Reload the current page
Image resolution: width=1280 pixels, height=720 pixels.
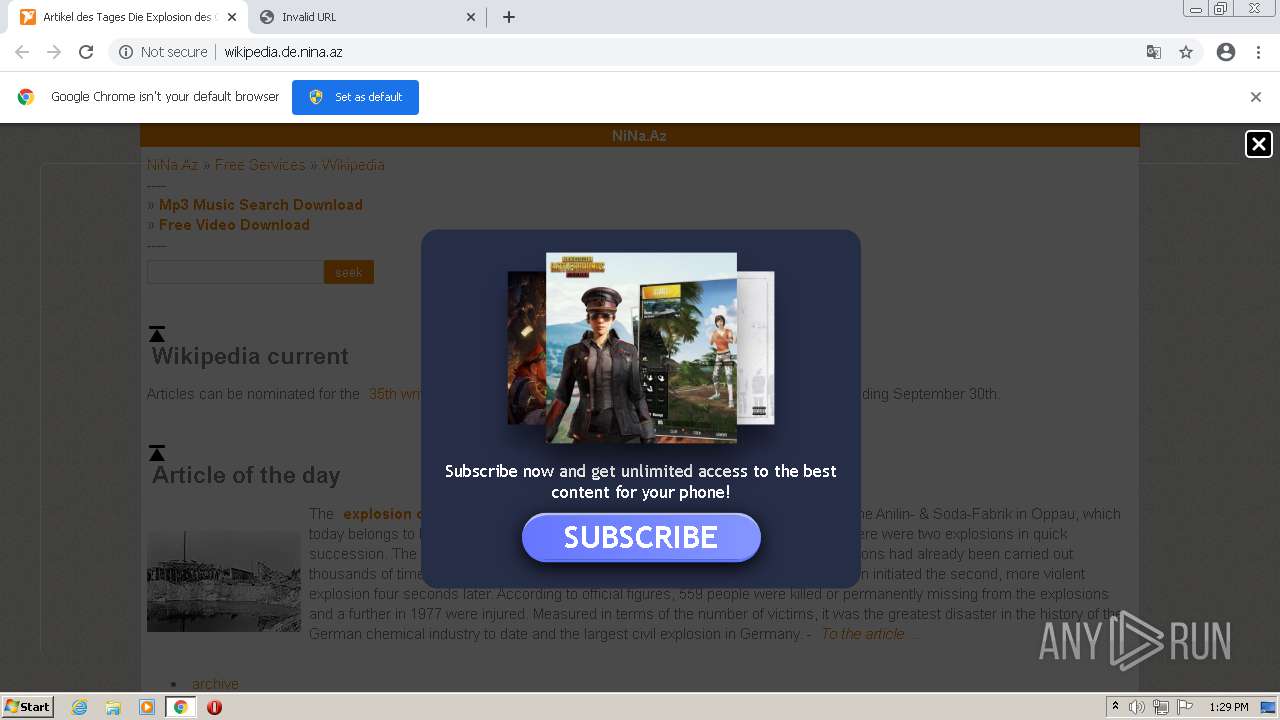(86, 52)
